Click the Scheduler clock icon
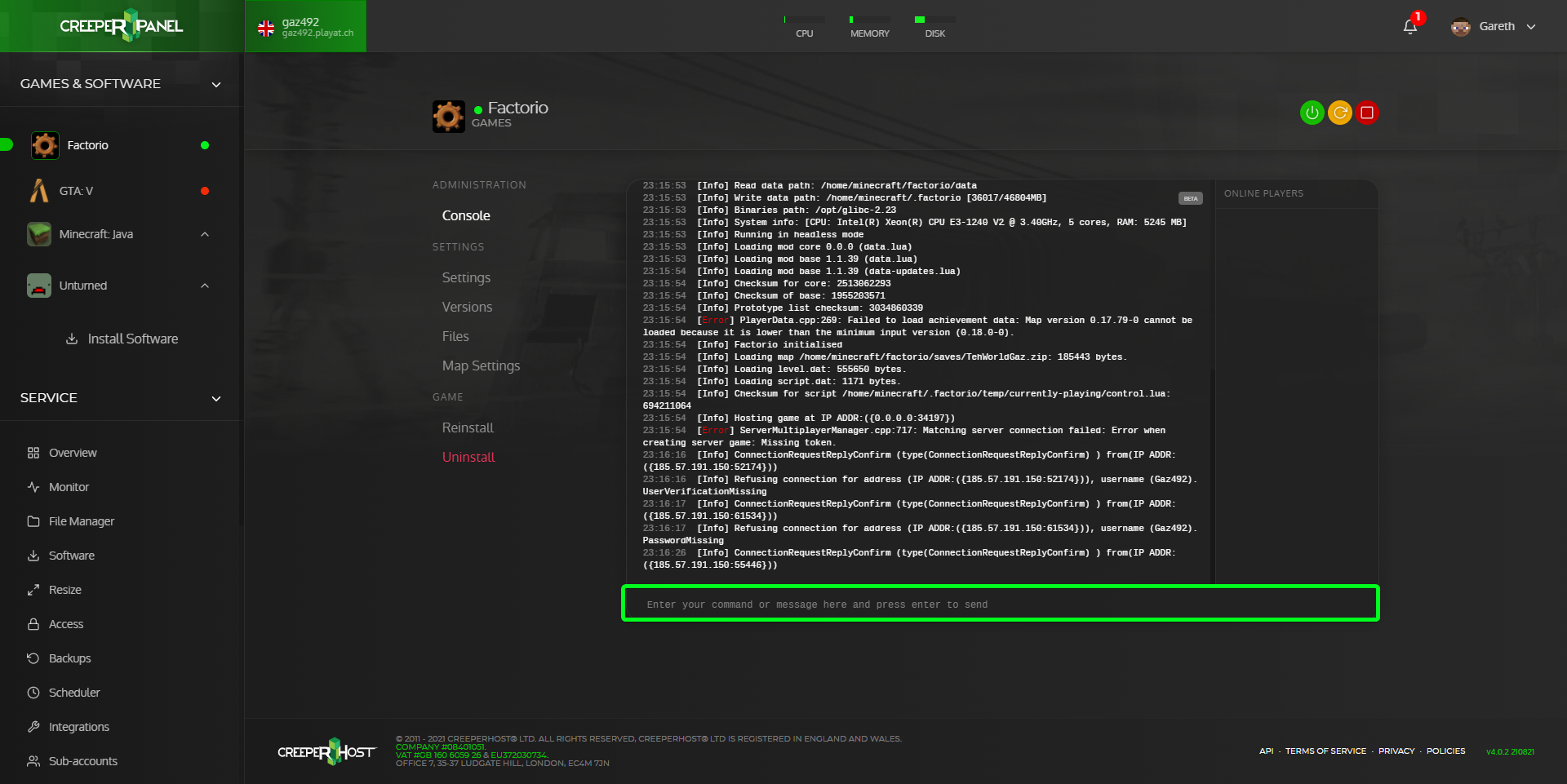 click(33, 693)
